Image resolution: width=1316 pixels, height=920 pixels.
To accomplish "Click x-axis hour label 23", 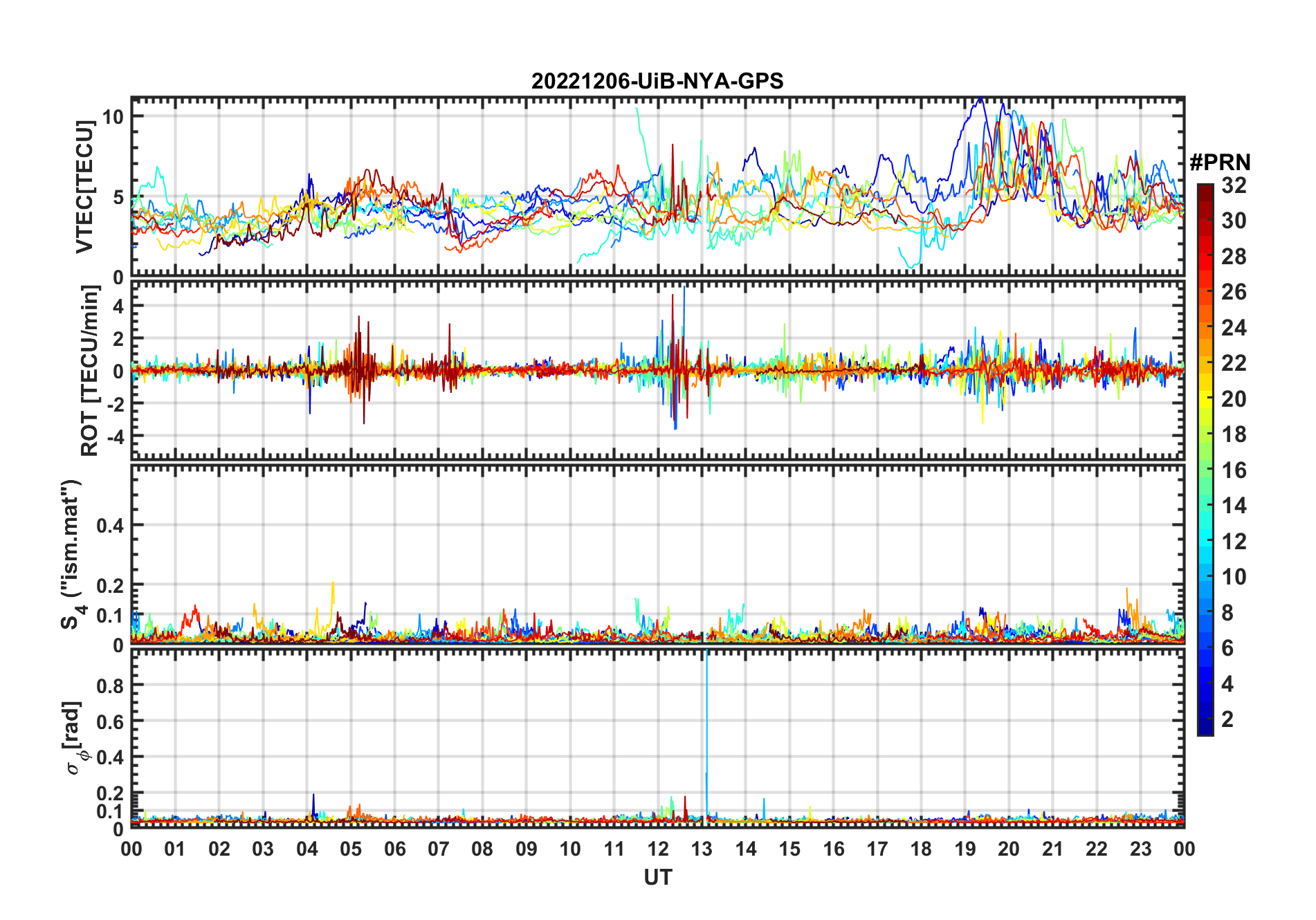I will [1140, 849].
